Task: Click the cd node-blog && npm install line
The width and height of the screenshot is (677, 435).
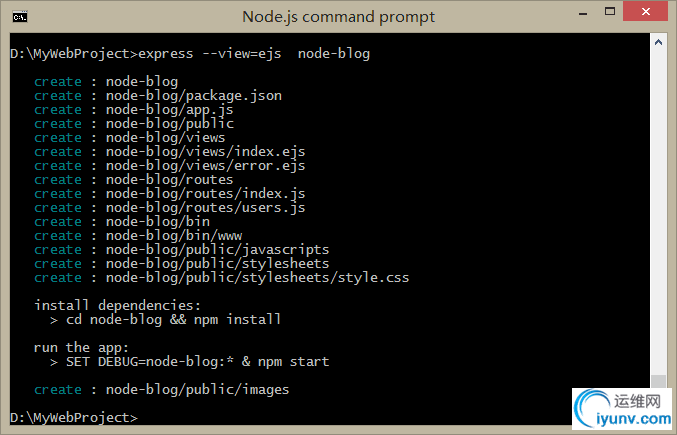Action: (x=165, y=320)
